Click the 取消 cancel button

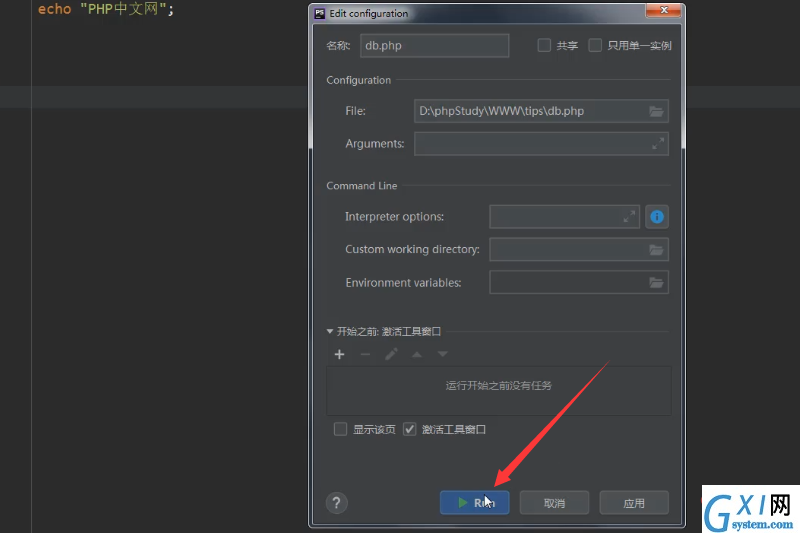pyautogui.click(x=554, y=503)
